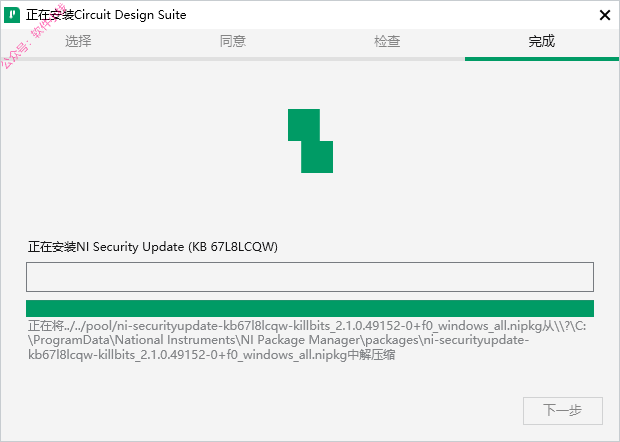Click the 正在安装NI Security Update status label
620x442 pixels.
[x=153, y=247]
